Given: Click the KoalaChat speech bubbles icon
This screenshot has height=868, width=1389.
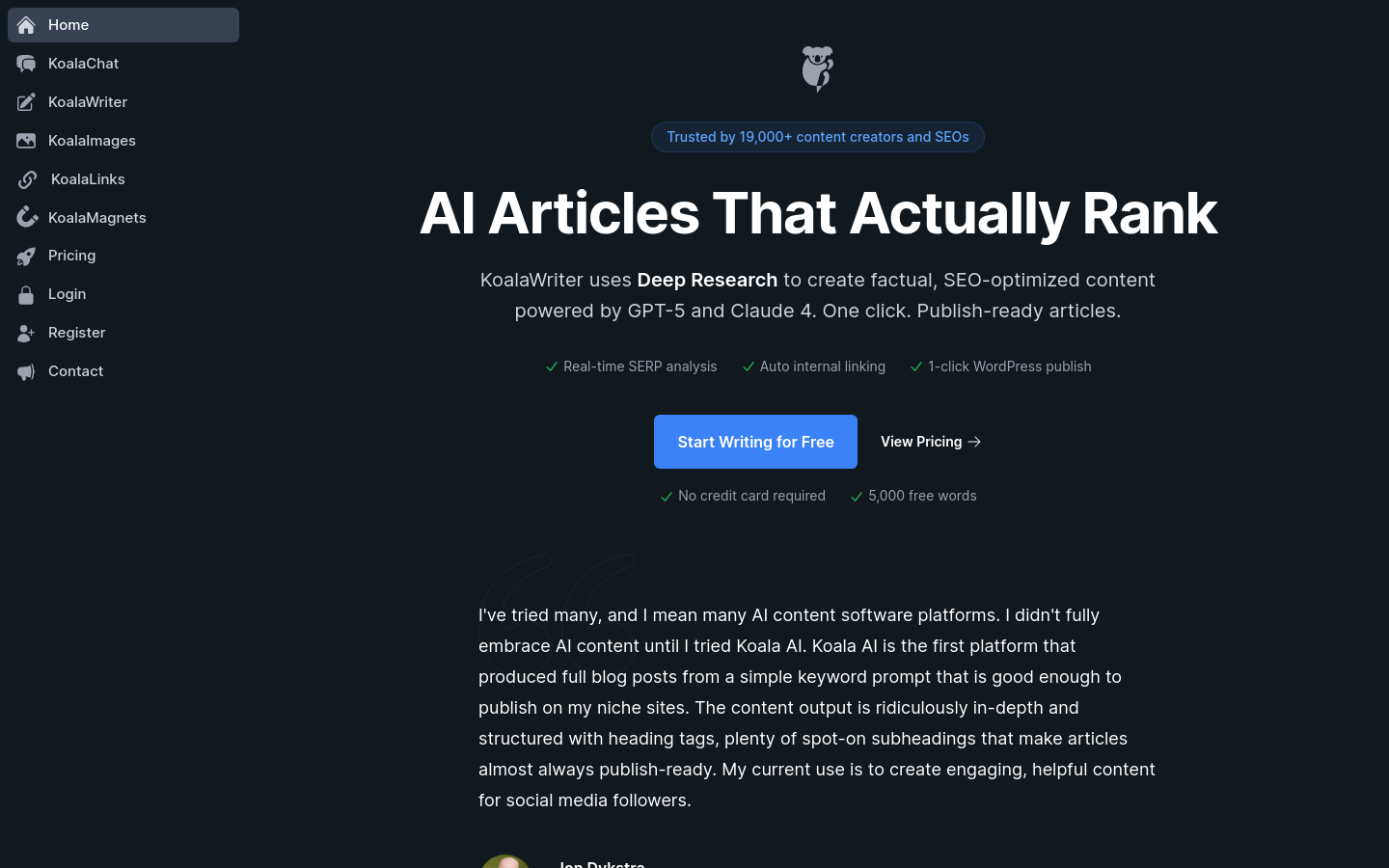Looking at the screenshot, I should 26,64.
